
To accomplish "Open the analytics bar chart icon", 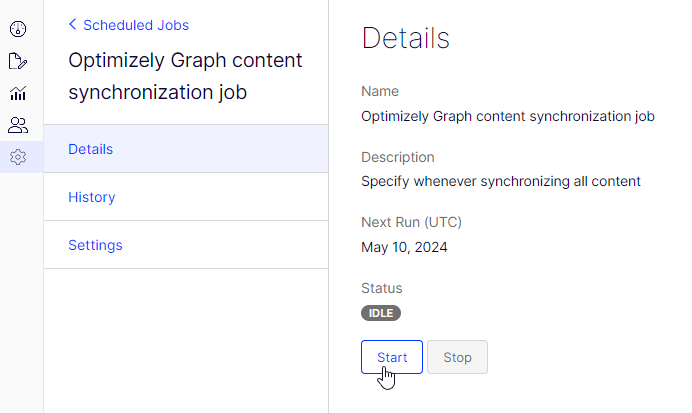I will 18,93.
